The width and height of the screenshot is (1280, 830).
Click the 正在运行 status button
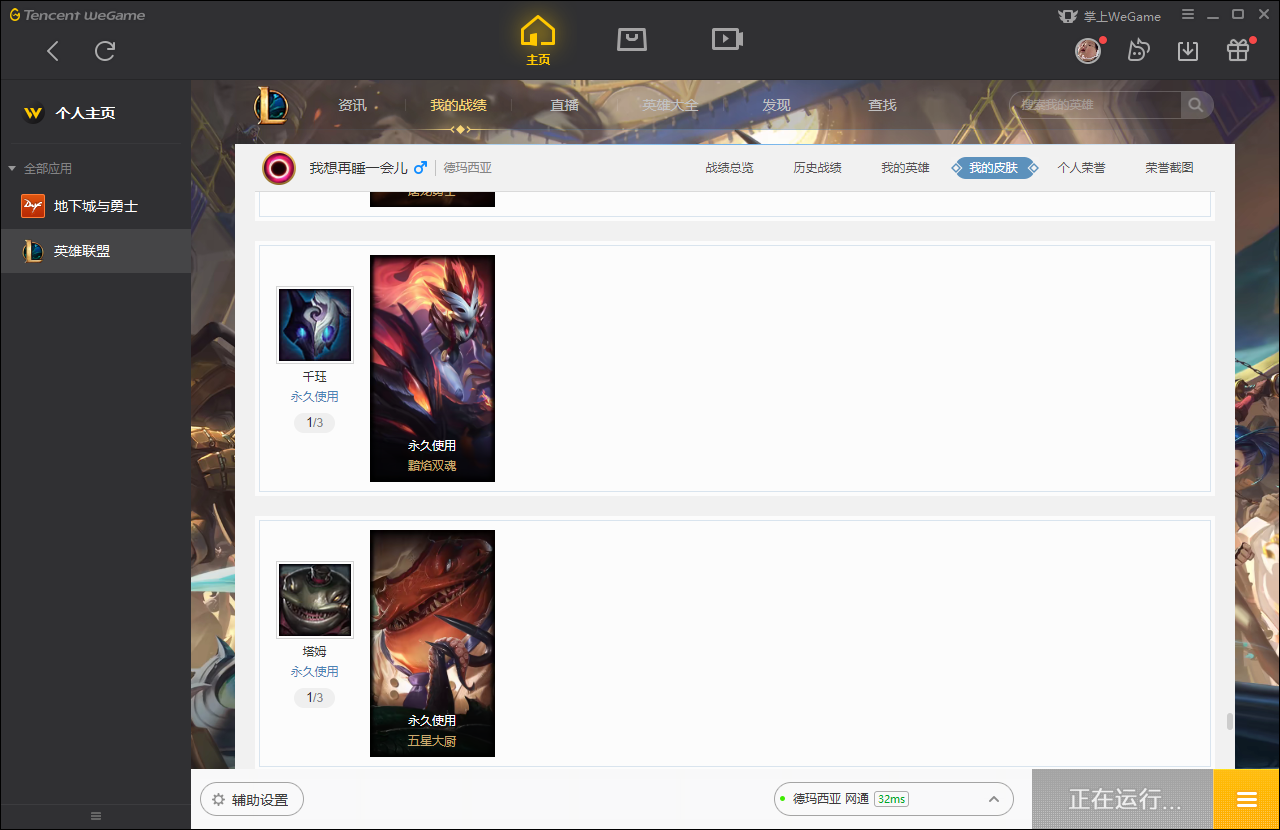(1122, 800)
